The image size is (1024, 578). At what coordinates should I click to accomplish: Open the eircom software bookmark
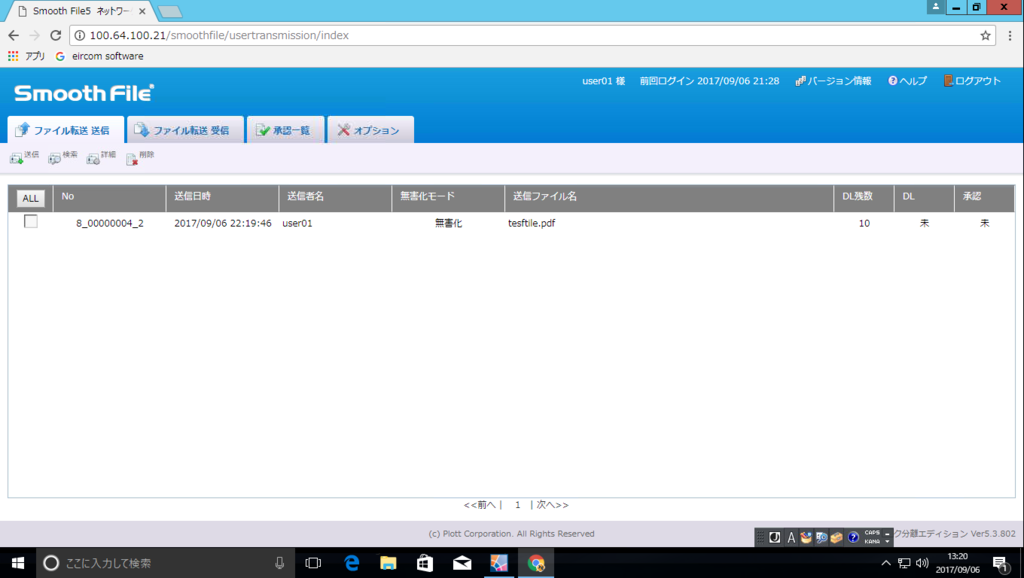[x=100, y=56]
